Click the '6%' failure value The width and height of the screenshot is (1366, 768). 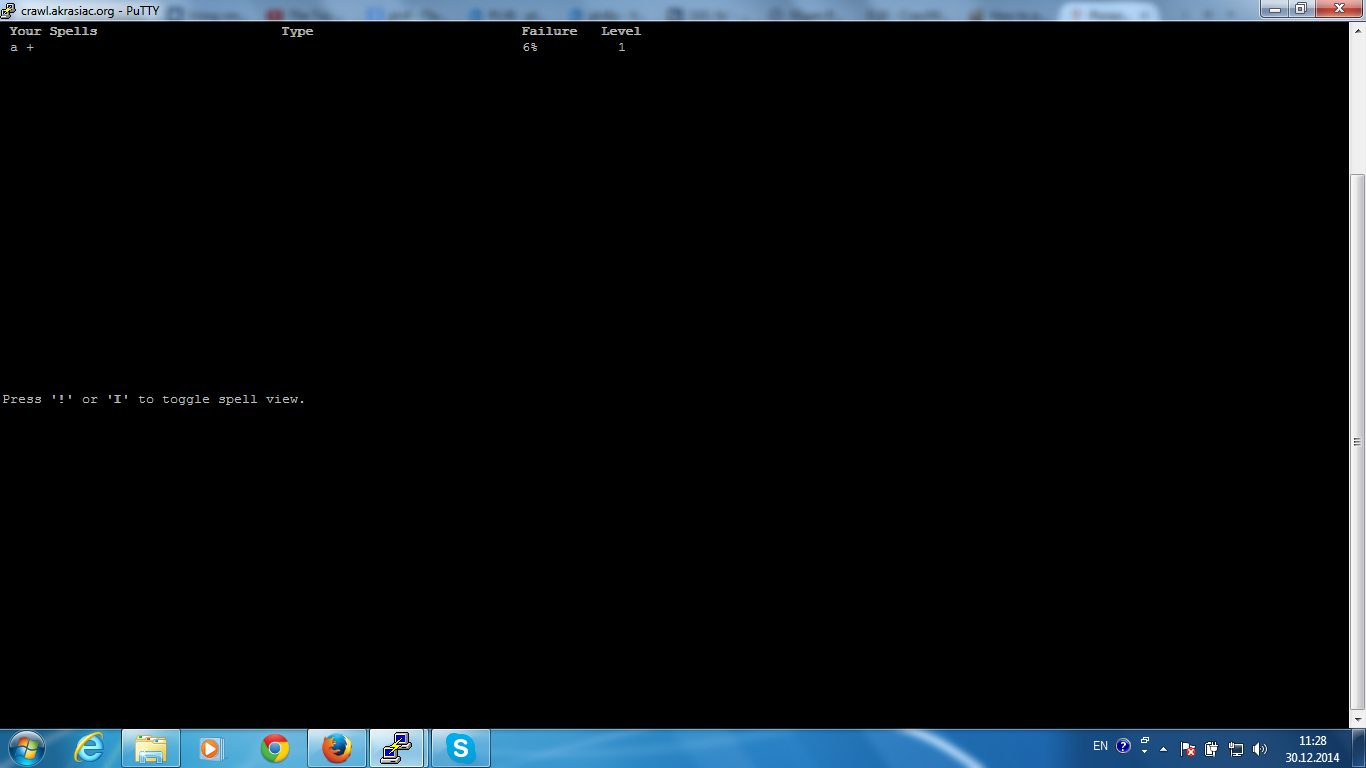[530, 47]
